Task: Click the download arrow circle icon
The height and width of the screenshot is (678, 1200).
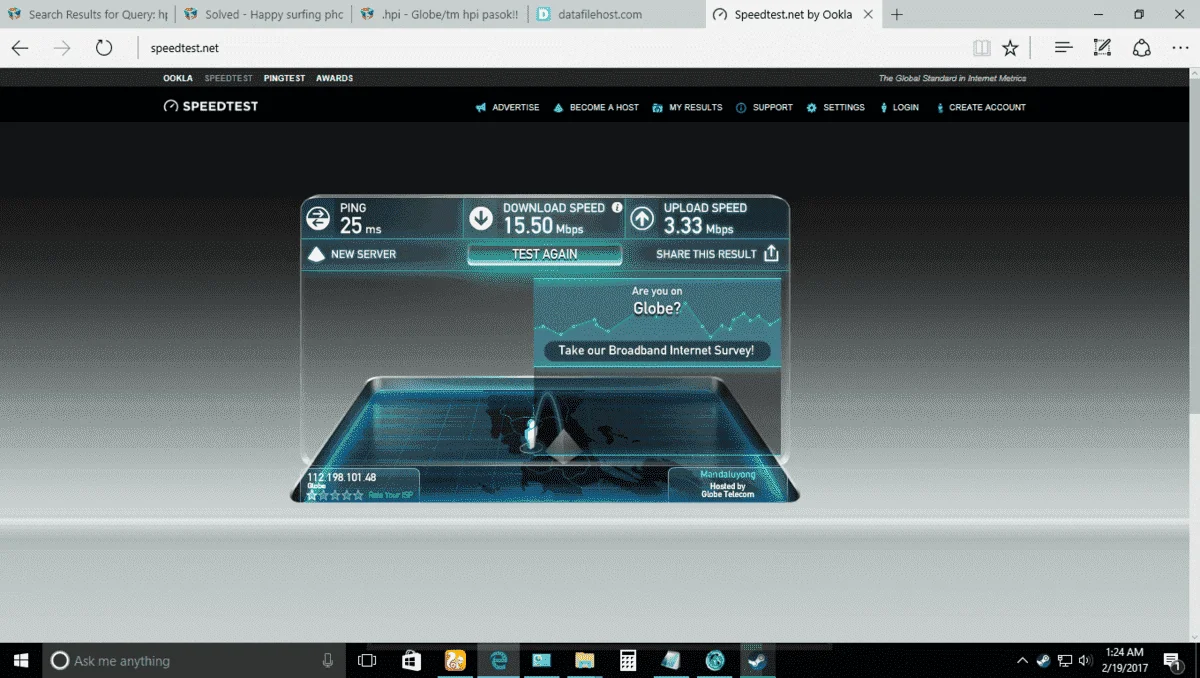Action: (x=481, y=218)
